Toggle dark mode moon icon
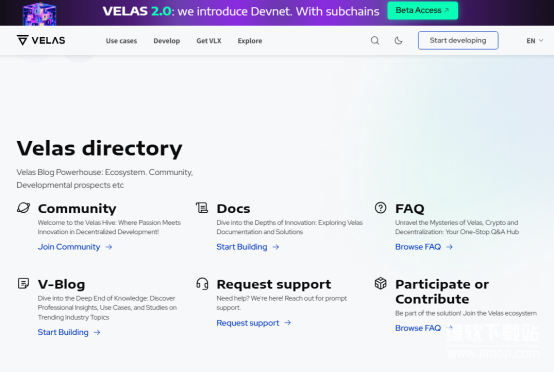The height and width of the screenshot is (373, 554). (398, 41)
